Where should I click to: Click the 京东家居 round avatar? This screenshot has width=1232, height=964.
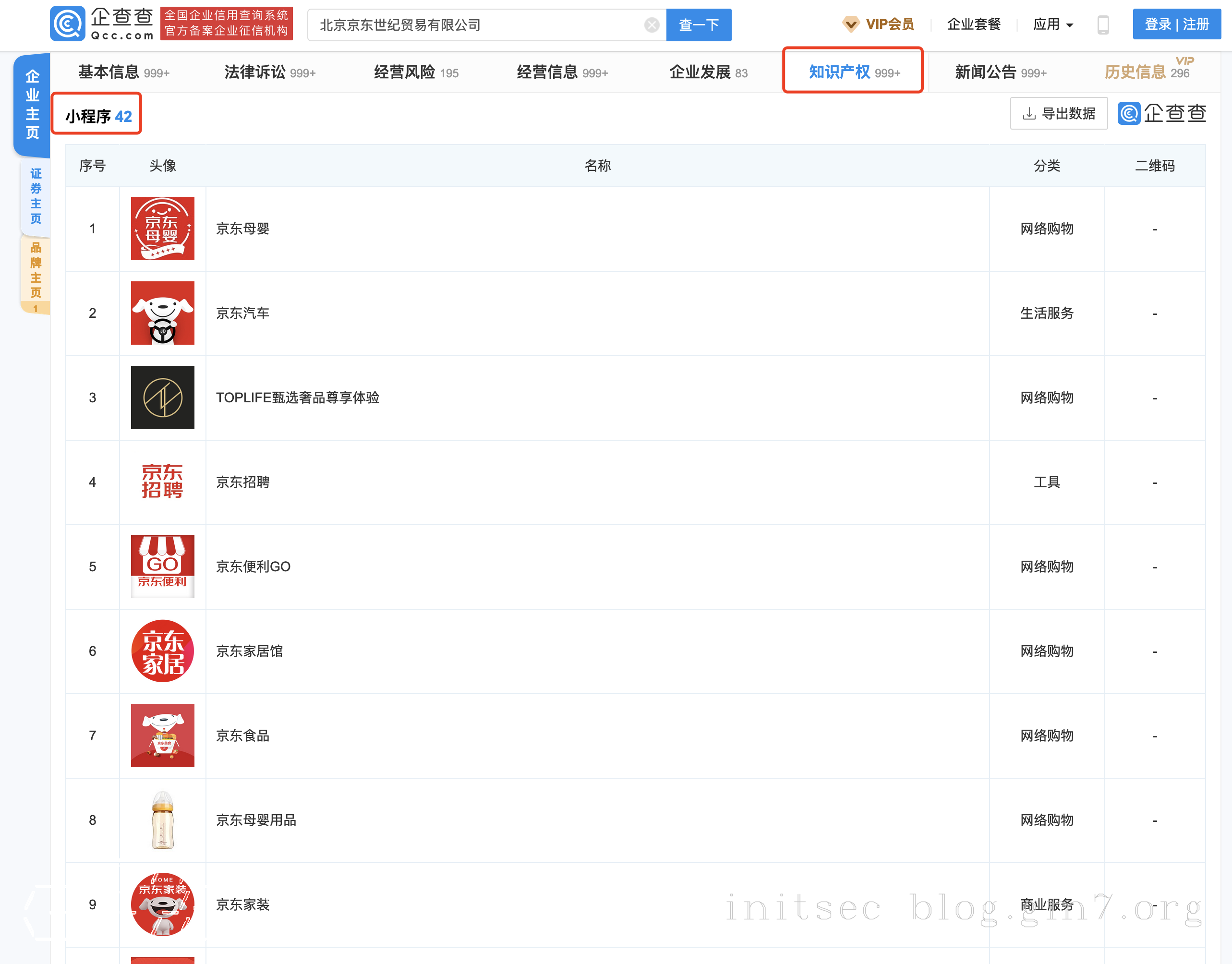tap(163, 651)
